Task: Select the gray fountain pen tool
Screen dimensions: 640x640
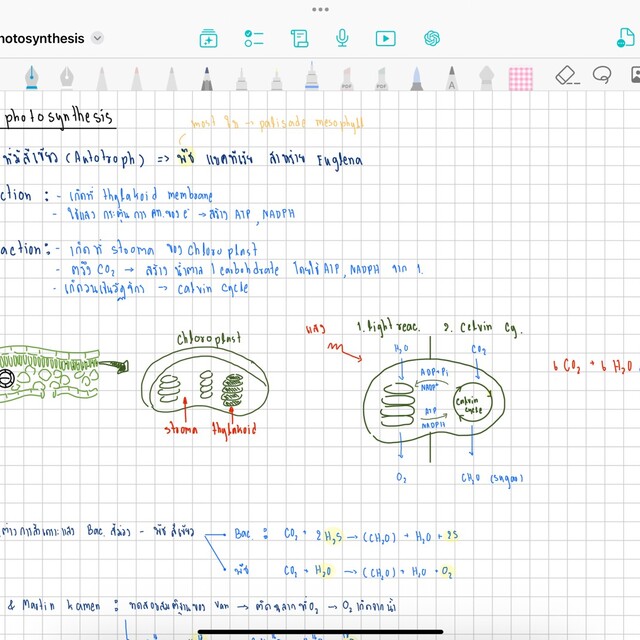Action: coord(67,77)
